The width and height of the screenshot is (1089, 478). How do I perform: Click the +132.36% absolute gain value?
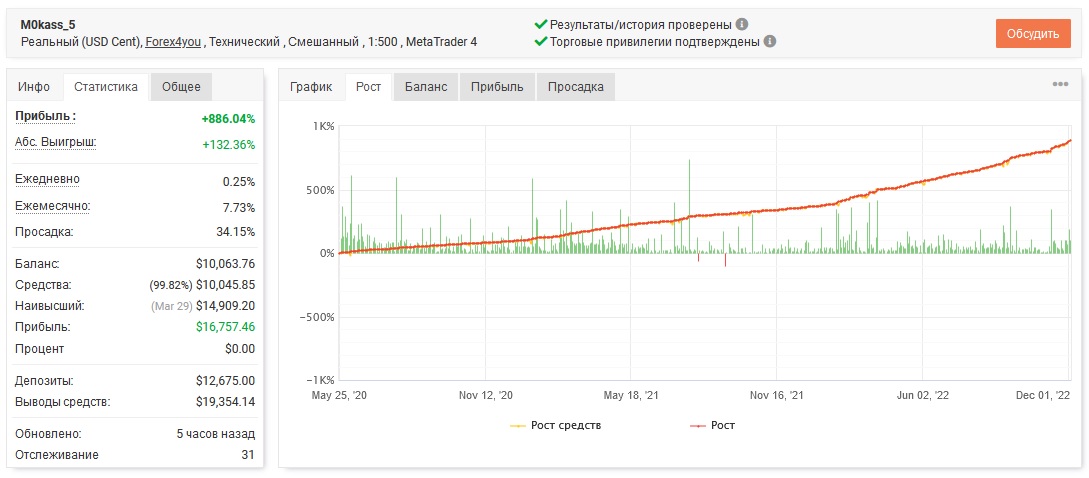click(228, 145)
